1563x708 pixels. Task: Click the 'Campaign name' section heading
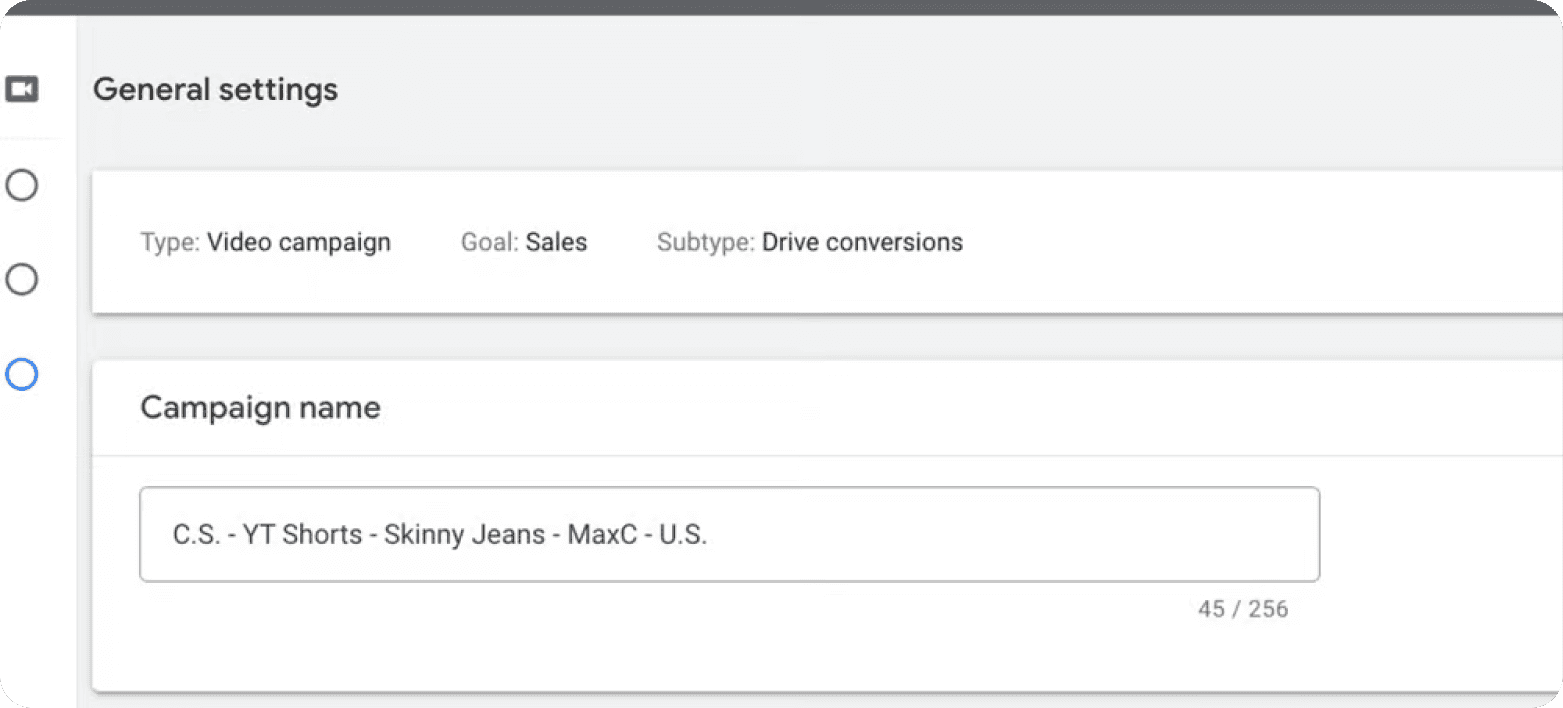click(x=260, y=408)
